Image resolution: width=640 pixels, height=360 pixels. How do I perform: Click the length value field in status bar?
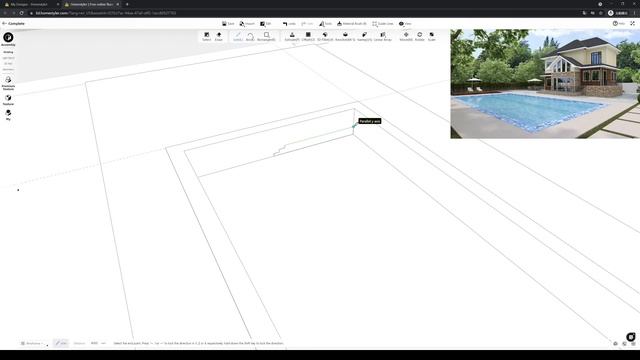tap(94, 343)
